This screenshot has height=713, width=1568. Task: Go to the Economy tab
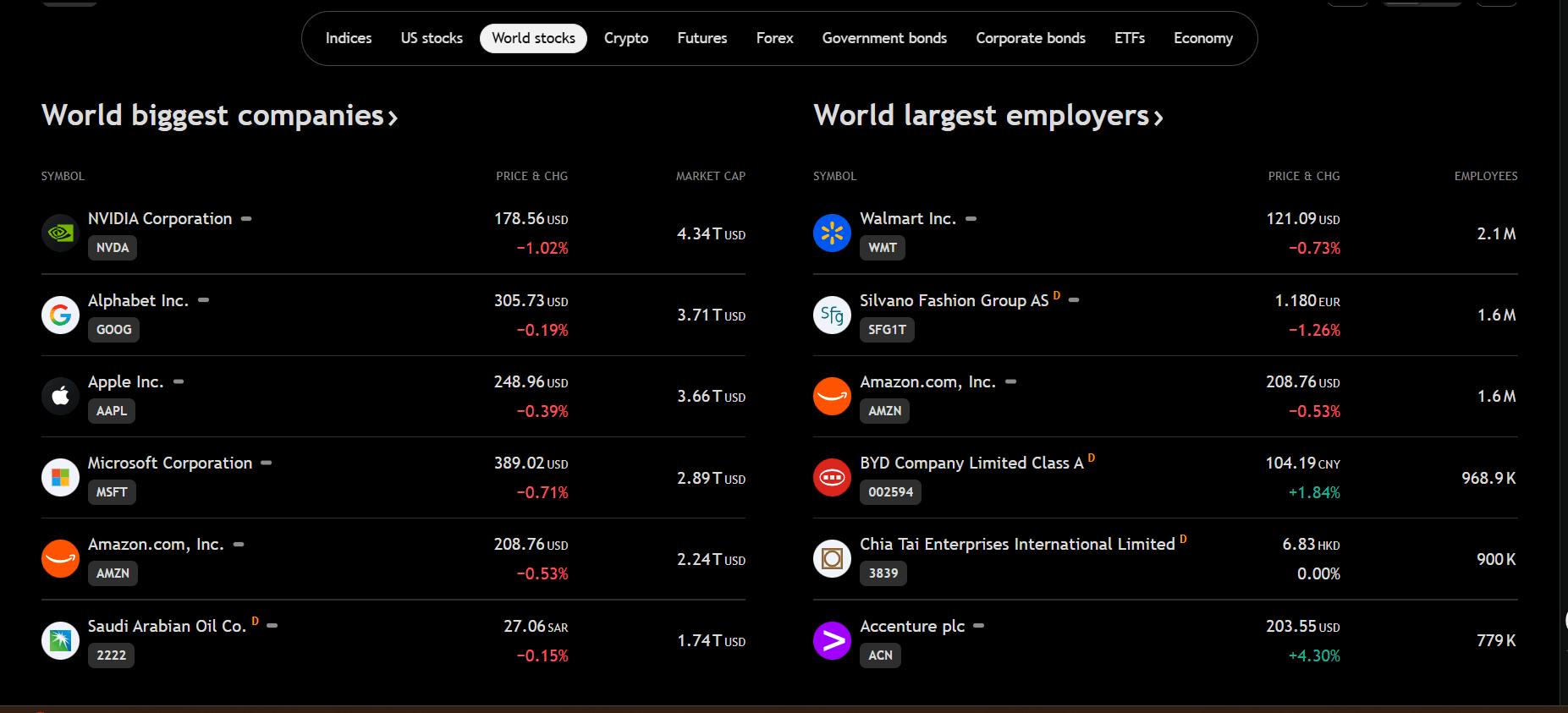(1202, 38)
